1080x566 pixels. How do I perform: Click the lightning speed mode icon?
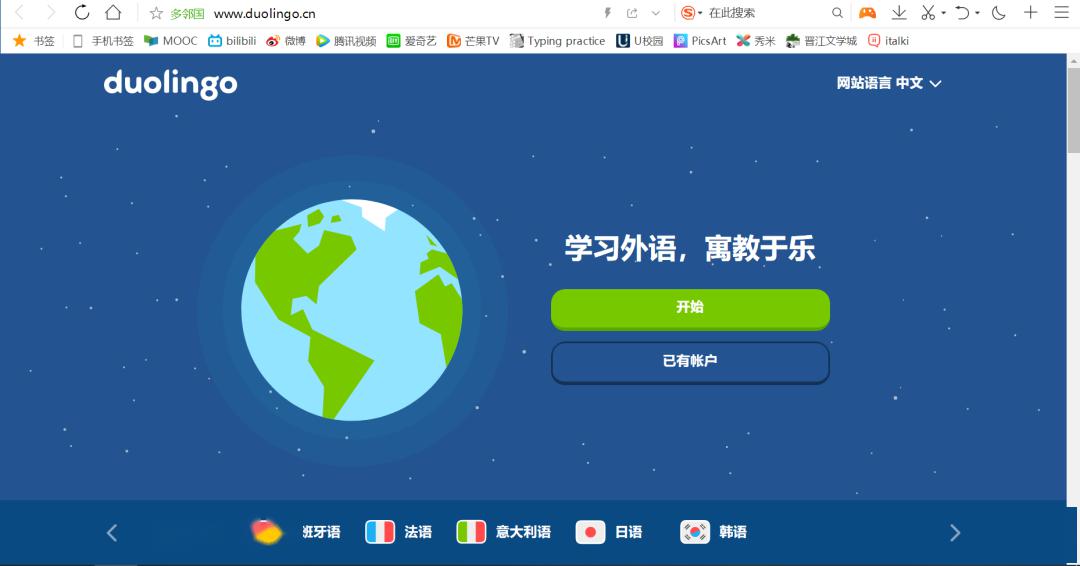[x=608, y=13]
